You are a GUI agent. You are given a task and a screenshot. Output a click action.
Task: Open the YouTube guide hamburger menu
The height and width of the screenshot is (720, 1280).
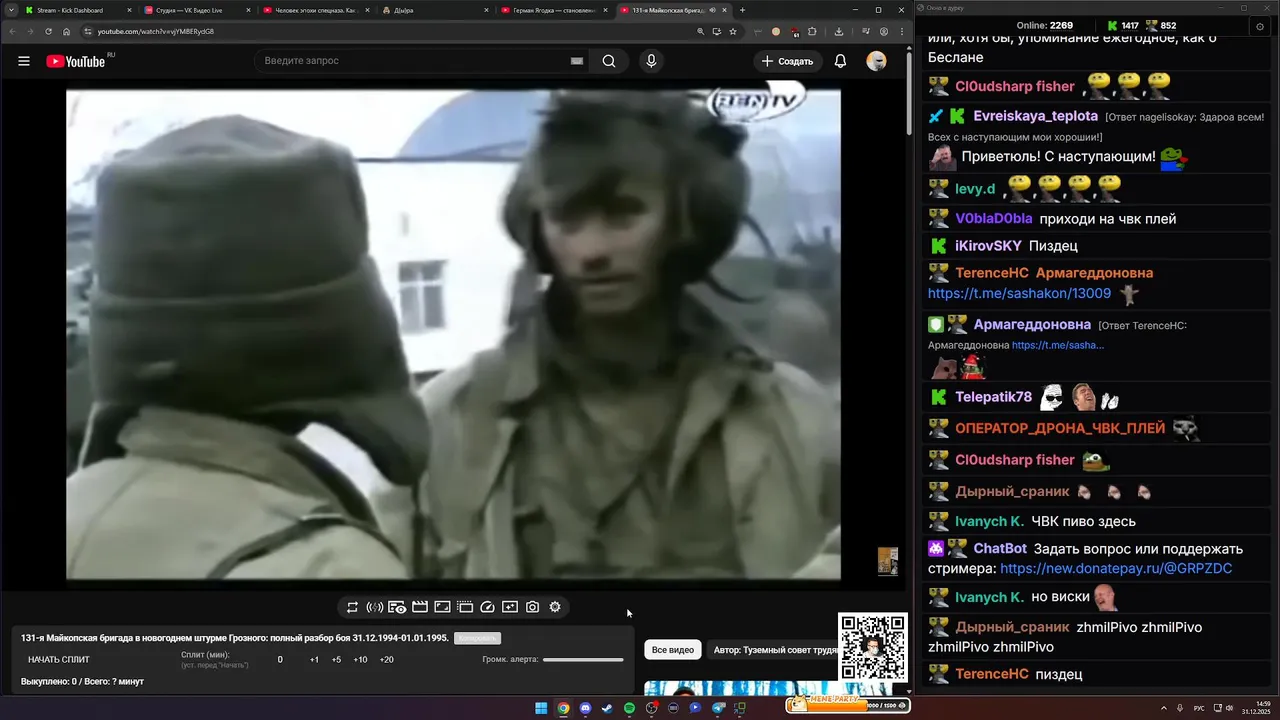click(24, 61)
